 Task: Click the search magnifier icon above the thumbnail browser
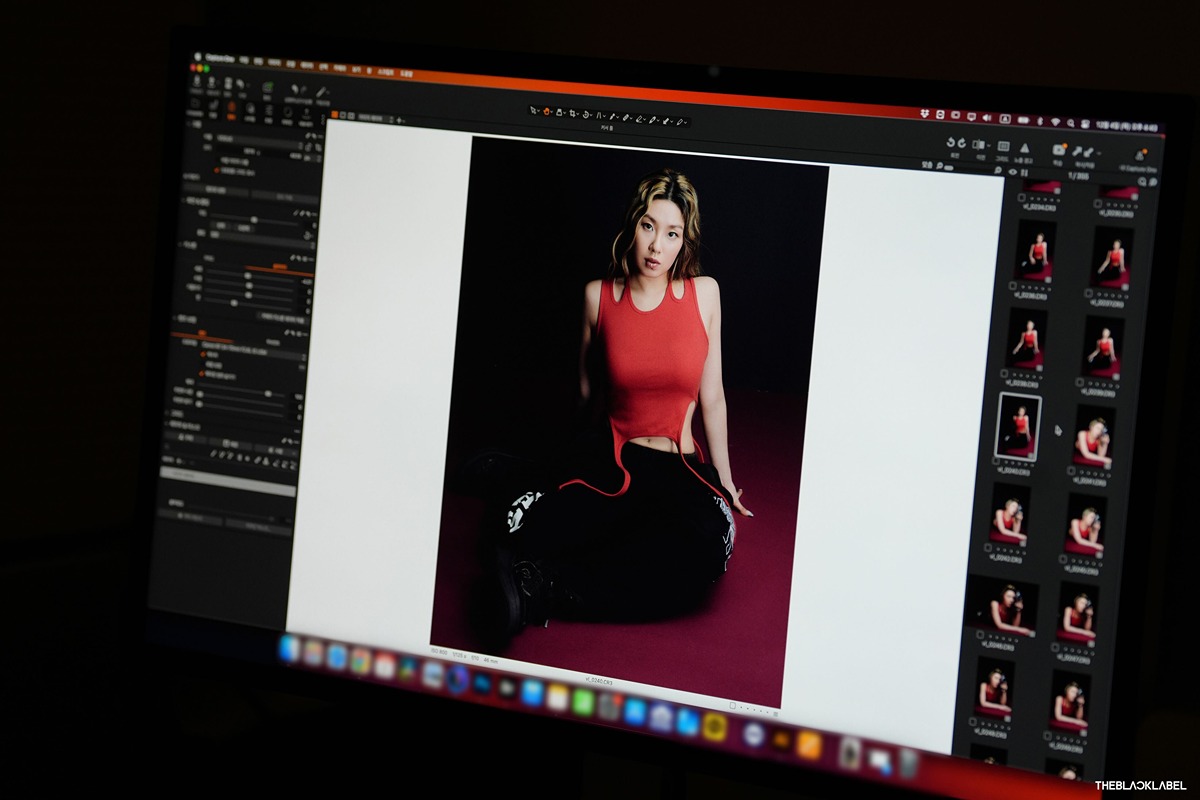tap(996, 171)
